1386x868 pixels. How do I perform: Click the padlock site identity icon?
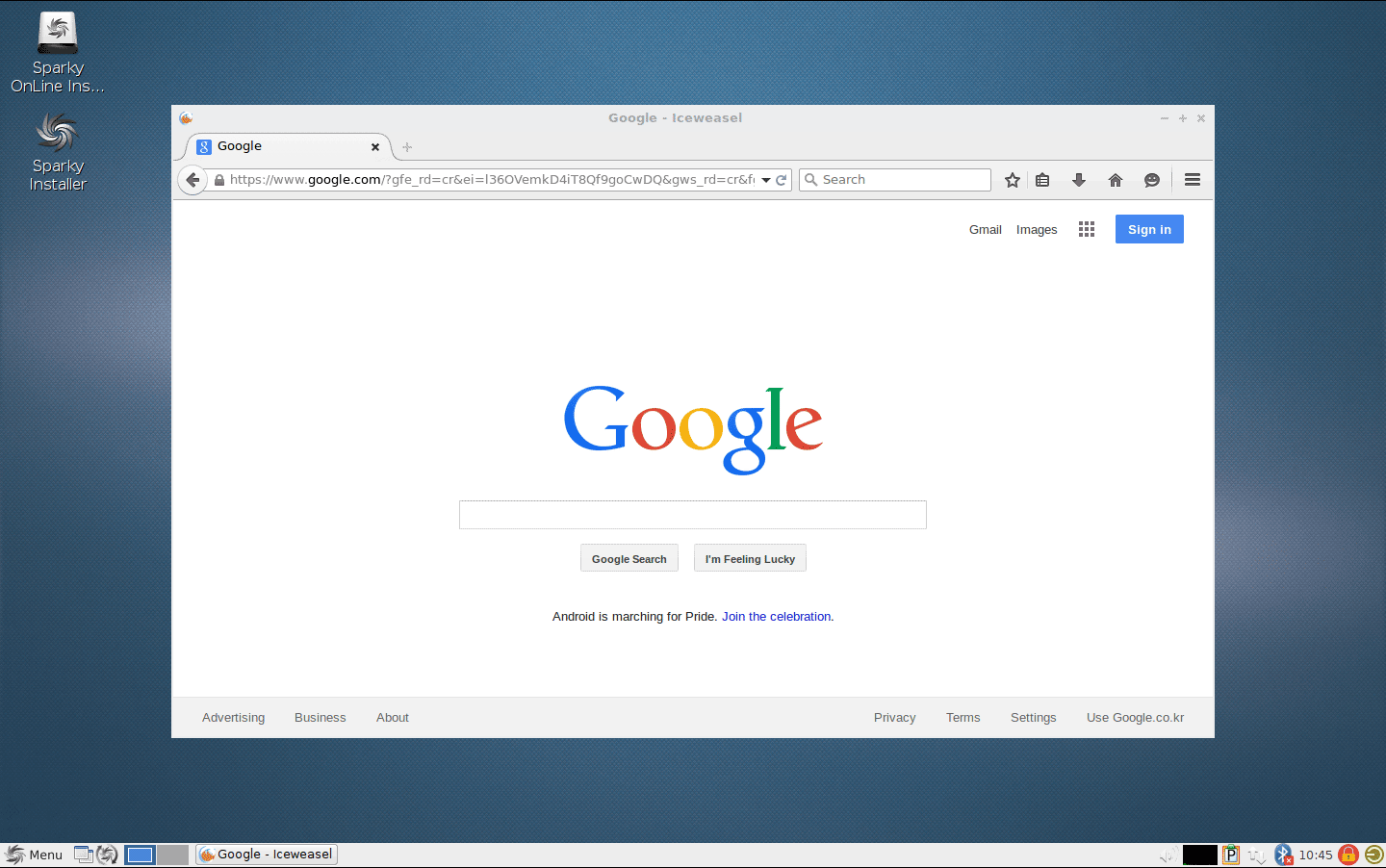tap(219, 180)
